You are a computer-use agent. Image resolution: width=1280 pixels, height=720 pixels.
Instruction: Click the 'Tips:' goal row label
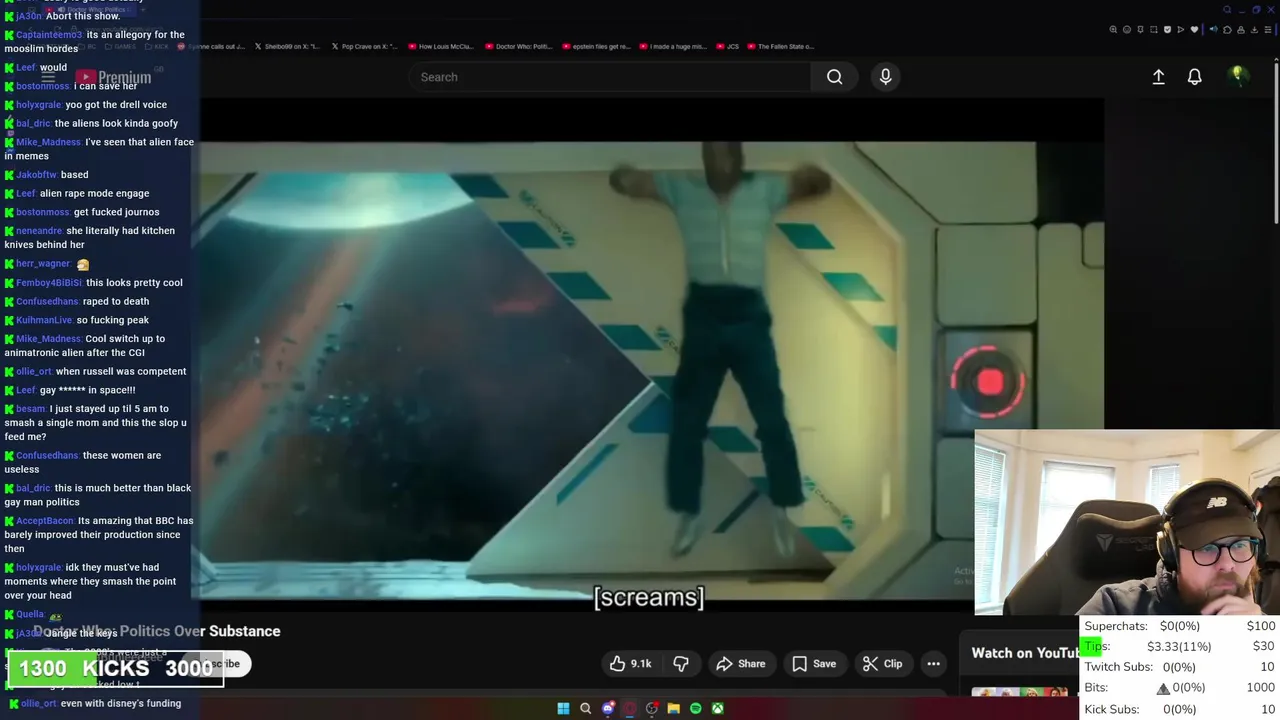(x=1097, y=646)
